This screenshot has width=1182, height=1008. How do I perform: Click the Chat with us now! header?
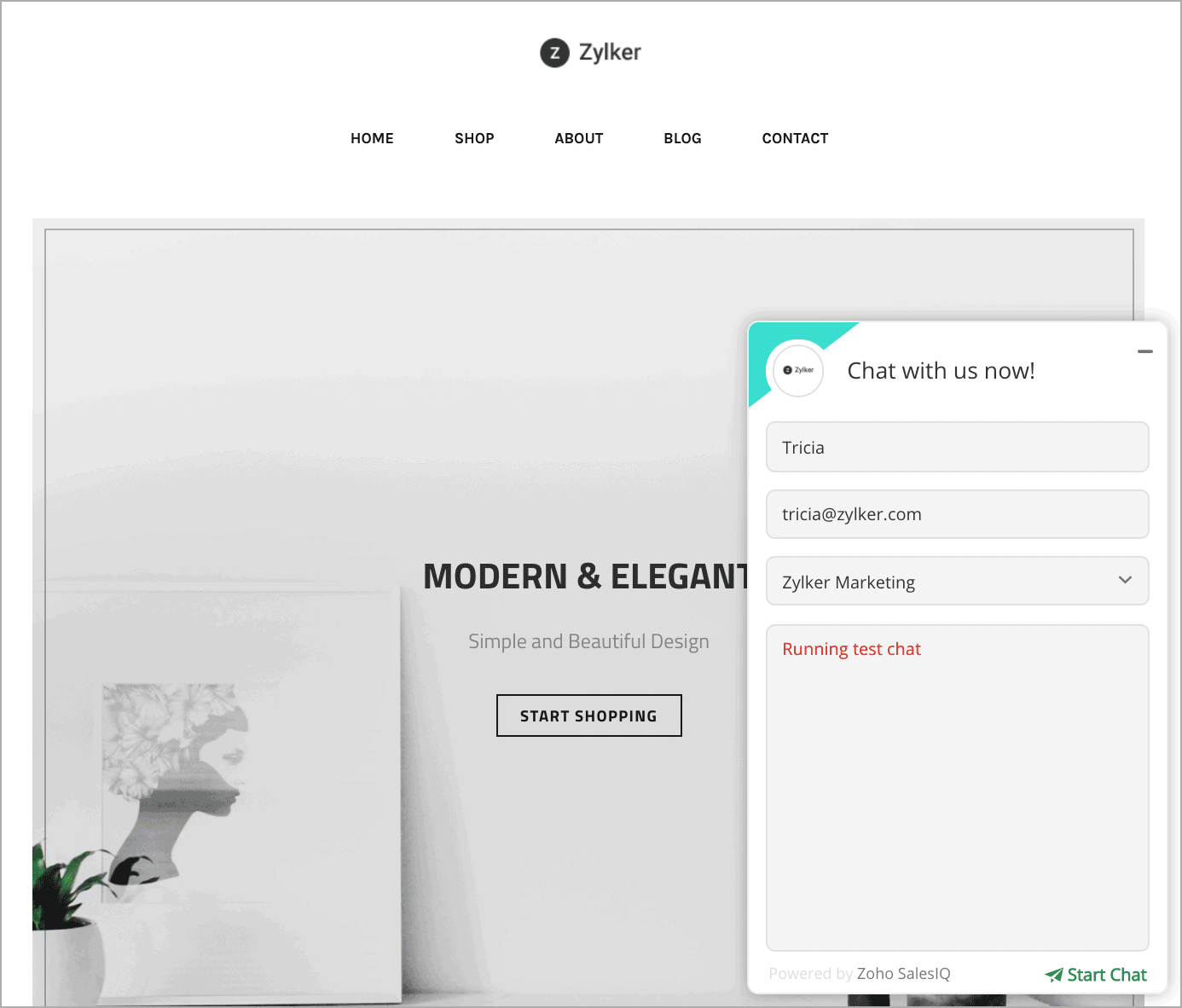point(941,371)
